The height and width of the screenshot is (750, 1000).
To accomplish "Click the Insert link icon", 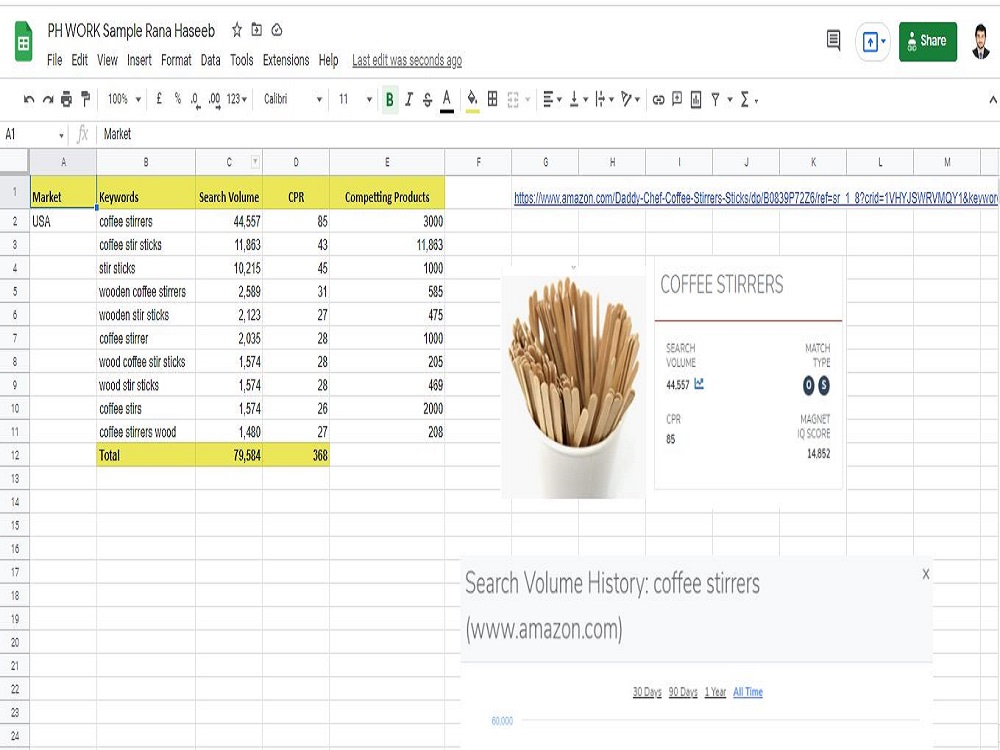I will tap(658, 99).
